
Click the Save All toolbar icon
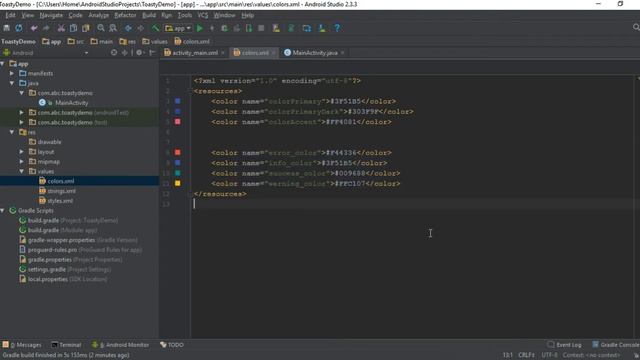(x=7, y=28)
